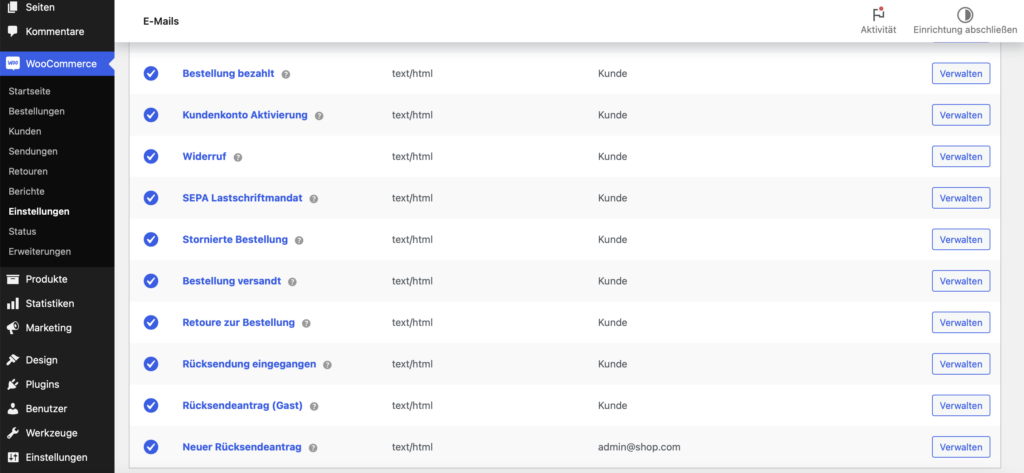Open the Rücksendeantrag (Gast) email link

[x=242, y=406]
